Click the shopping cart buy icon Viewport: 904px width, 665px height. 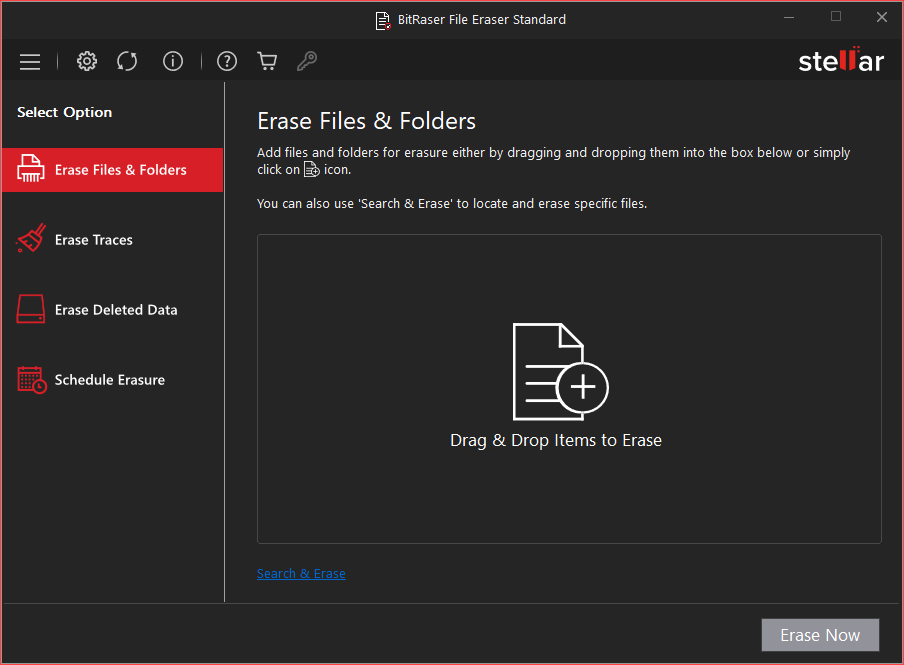pos(267,61)
